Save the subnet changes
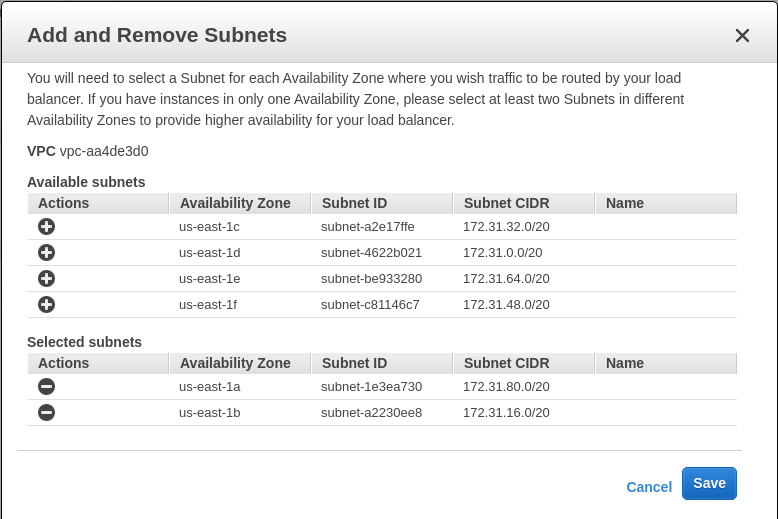 point(709,483)
